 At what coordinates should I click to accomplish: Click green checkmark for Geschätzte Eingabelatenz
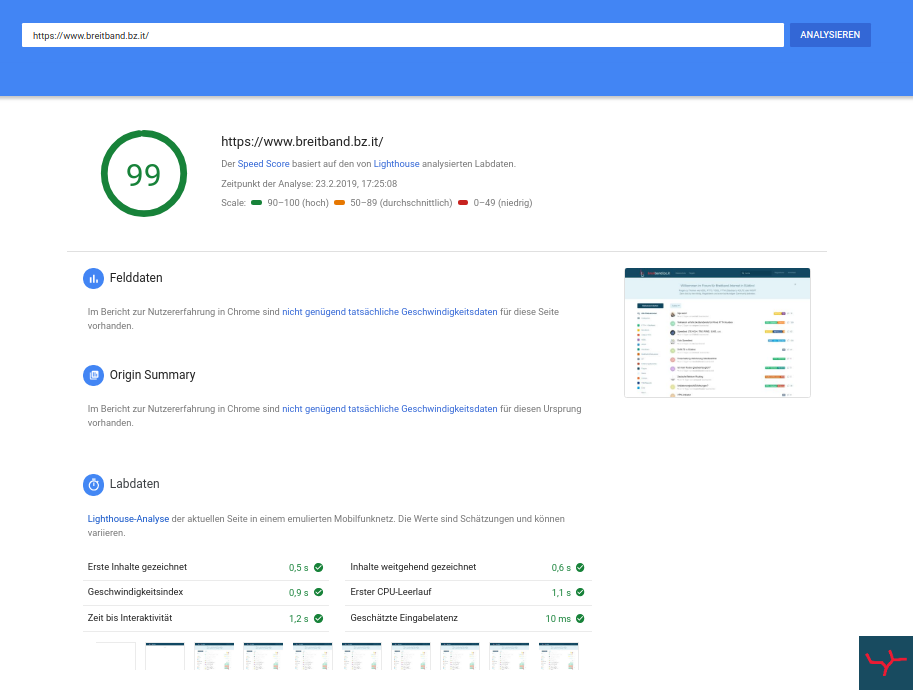coord(581,619)
